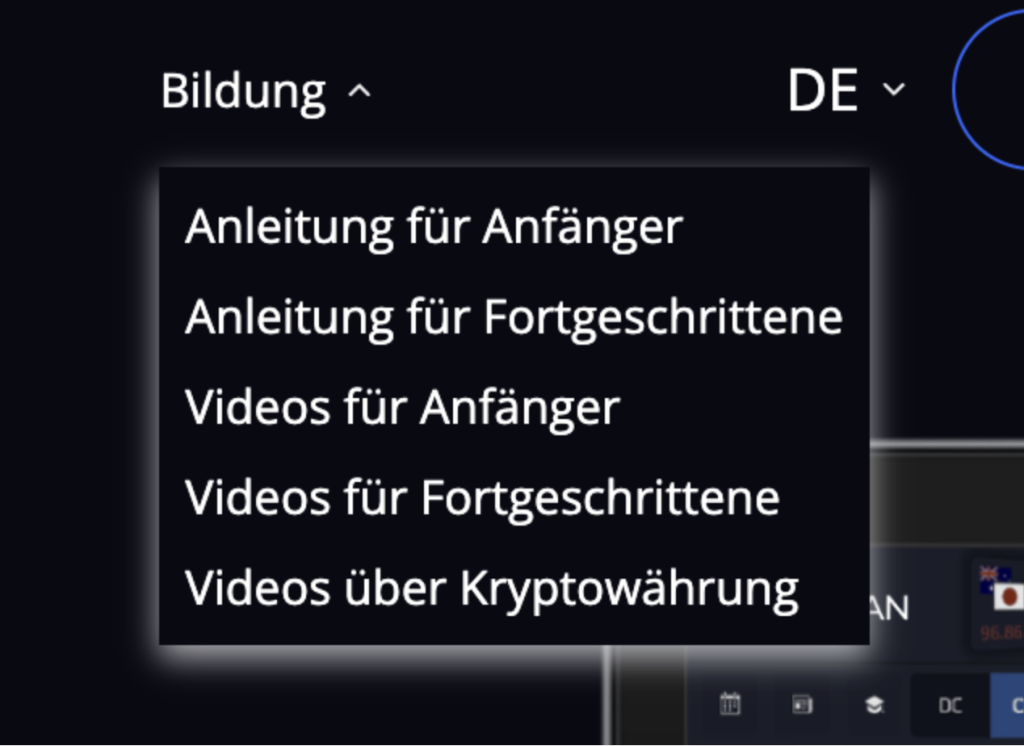Select the AUD/JPY currency pair tile

998,604
